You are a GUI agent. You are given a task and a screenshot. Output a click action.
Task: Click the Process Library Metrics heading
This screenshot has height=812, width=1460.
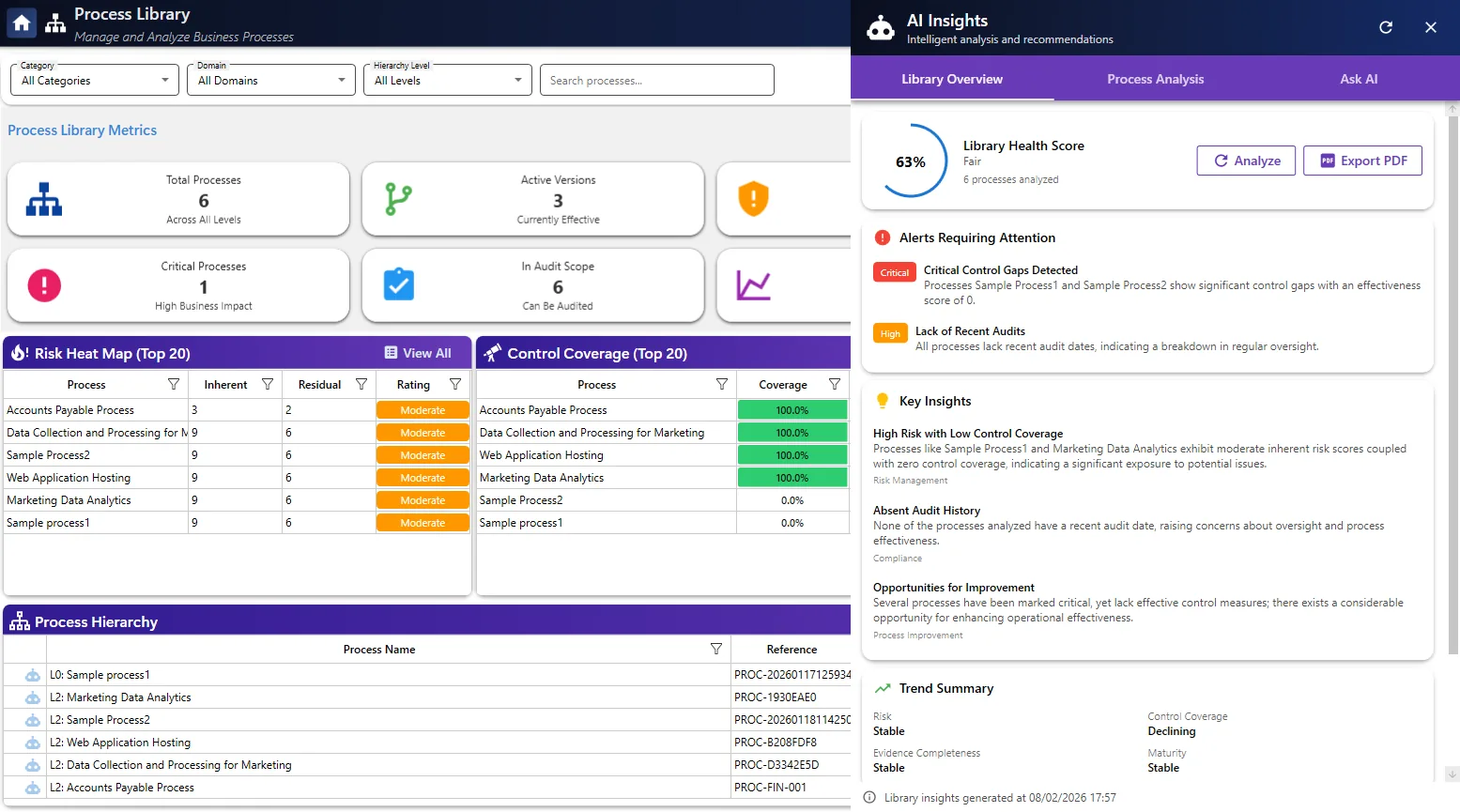click(83, 130)
